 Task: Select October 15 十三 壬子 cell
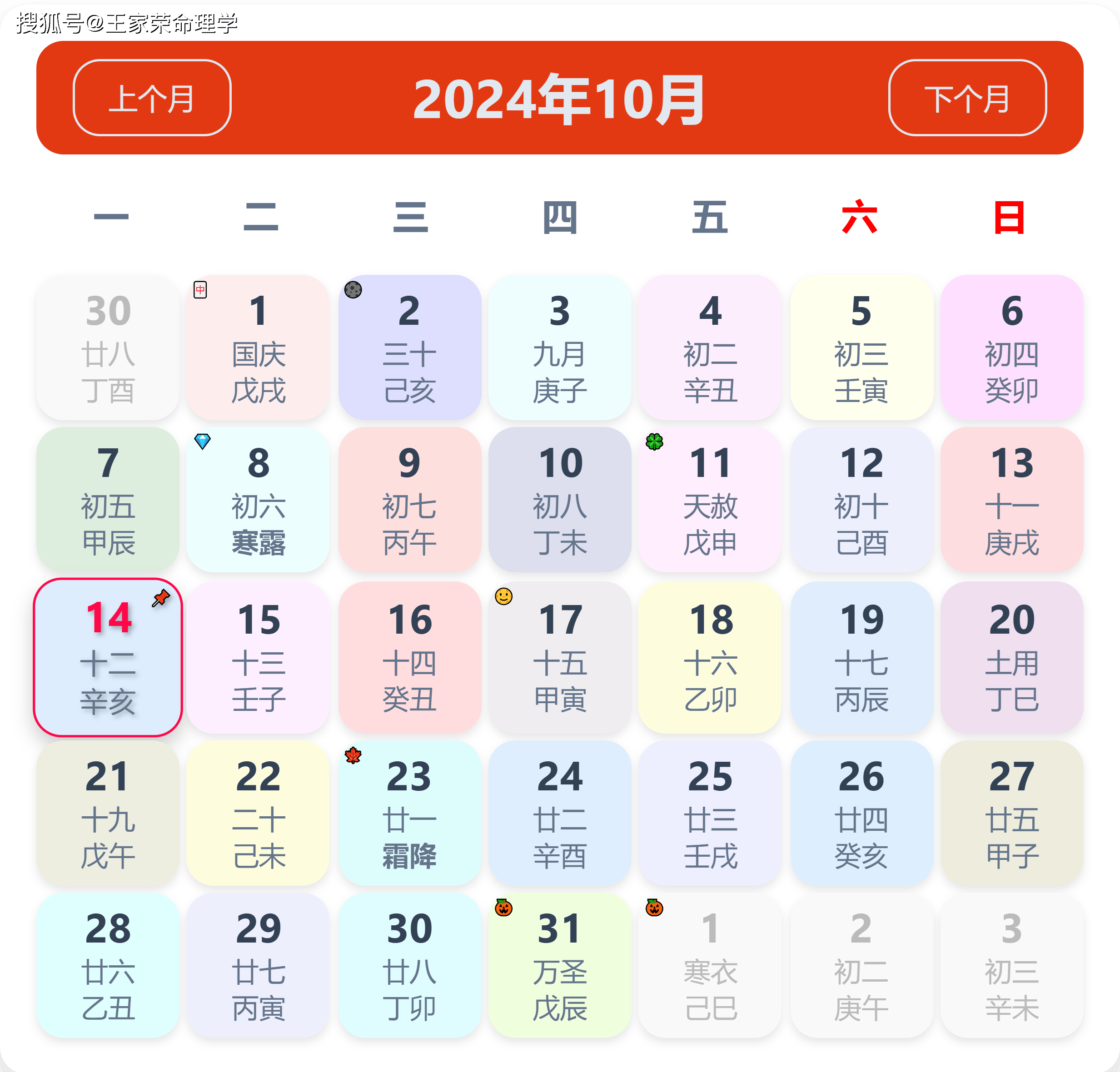[x=258, y=657]
